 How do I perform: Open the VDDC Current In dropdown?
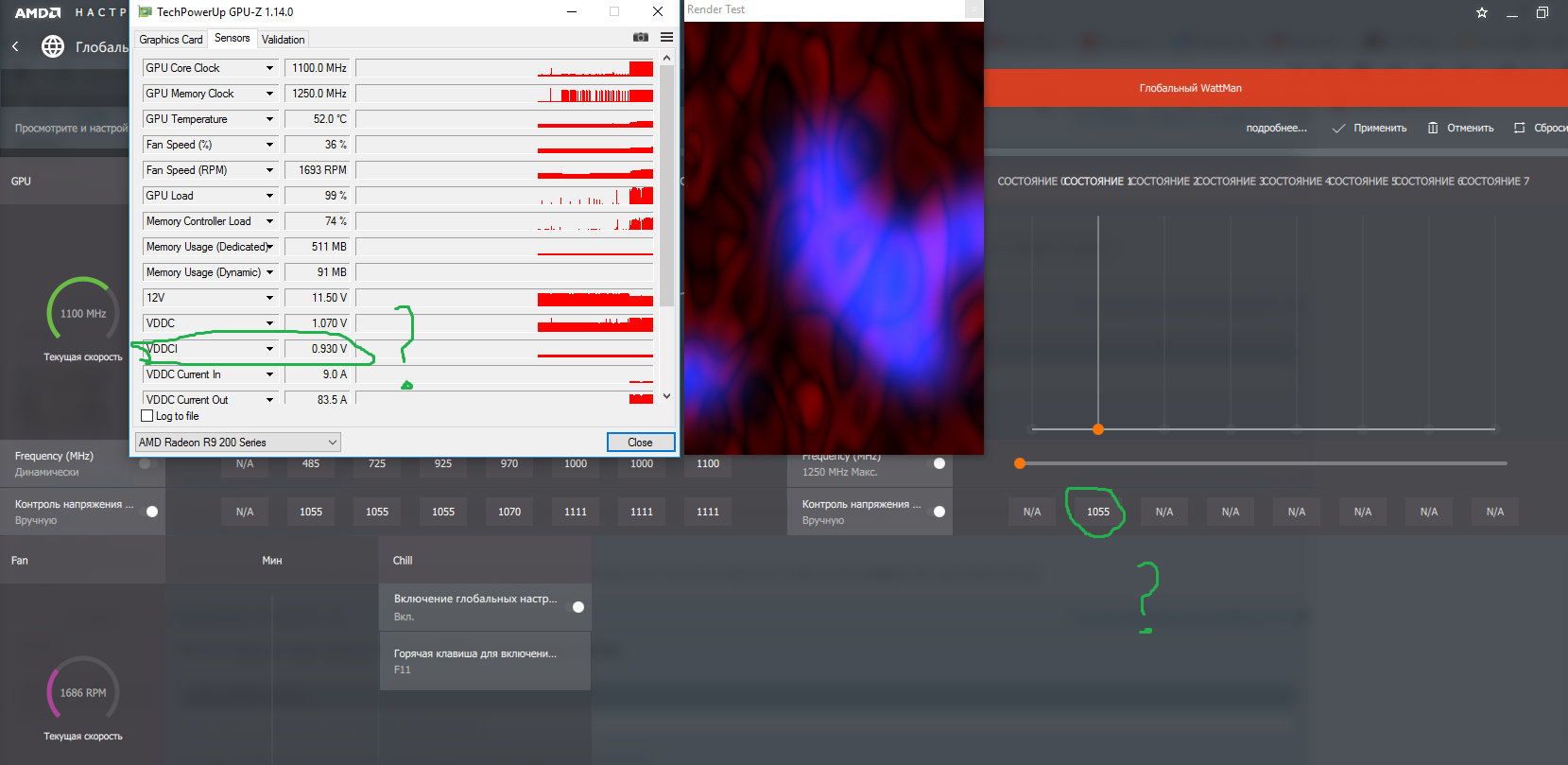click(x=269, y=374)
